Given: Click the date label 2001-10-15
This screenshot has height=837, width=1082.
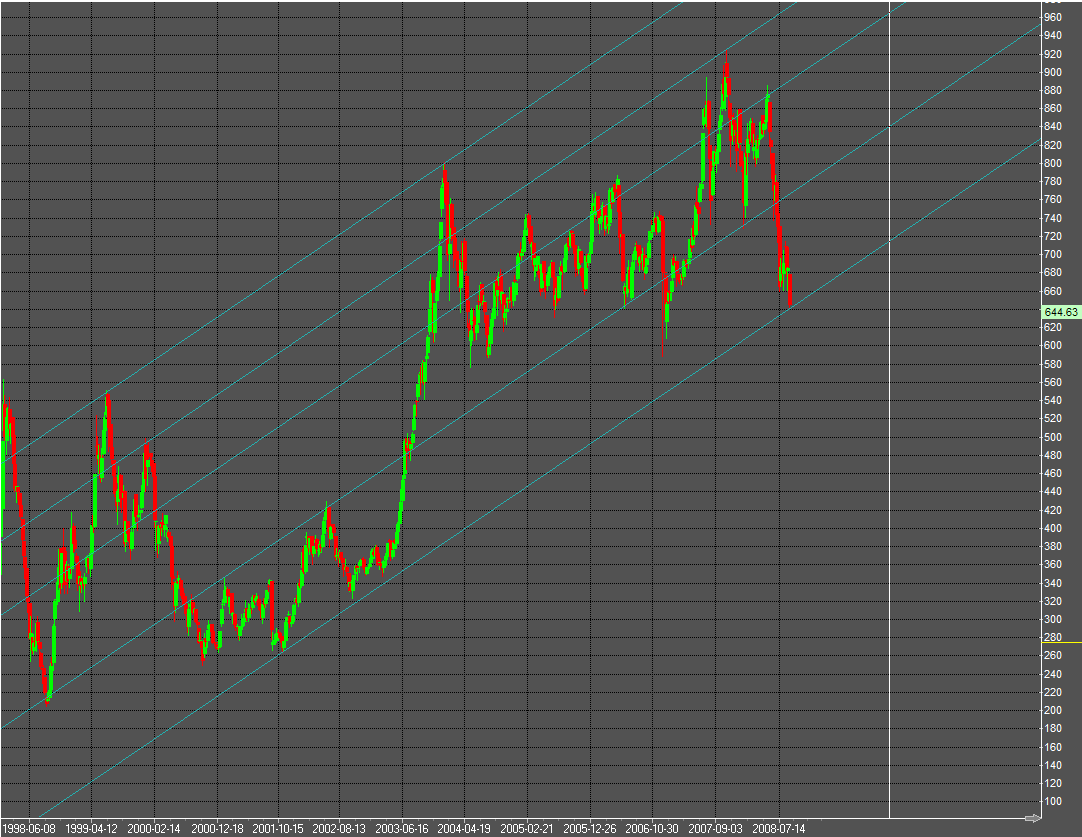Looking at the screenshot, I should click(278, 829).
